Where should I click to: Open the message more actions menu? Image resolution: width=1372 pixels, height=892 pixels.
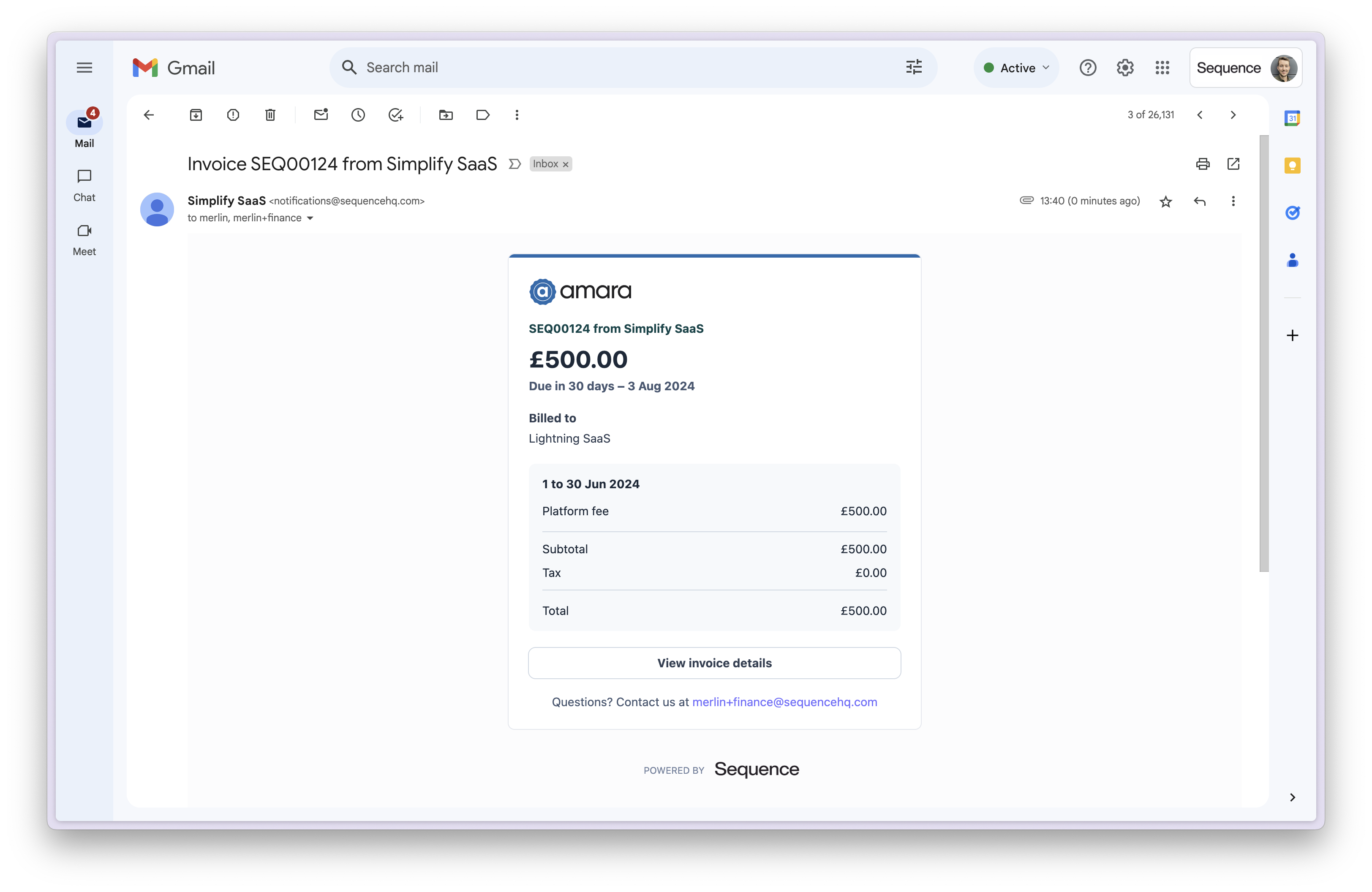point(1233,201)
